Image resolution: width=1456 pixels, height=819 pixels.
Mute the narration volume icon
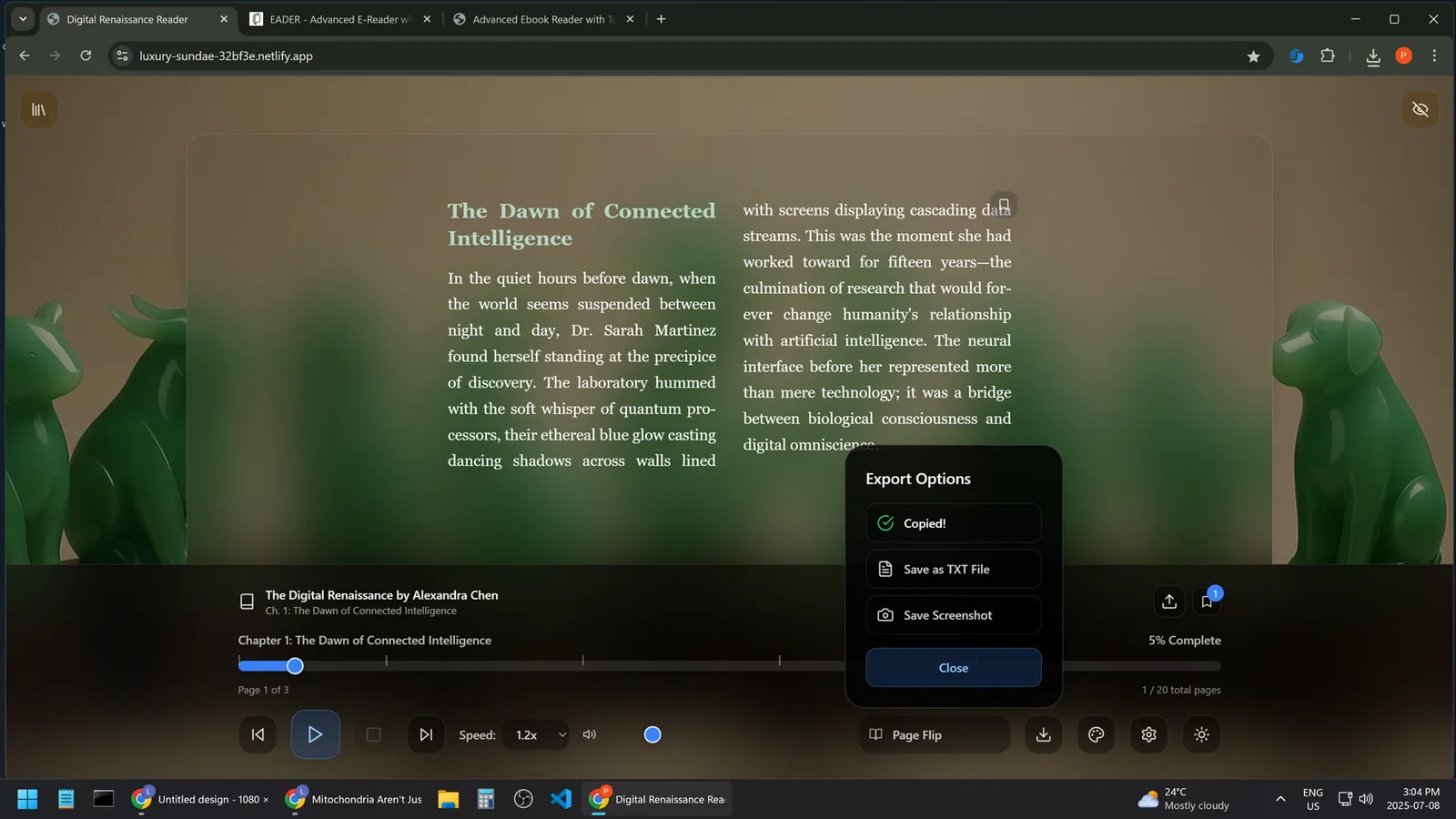590,734
